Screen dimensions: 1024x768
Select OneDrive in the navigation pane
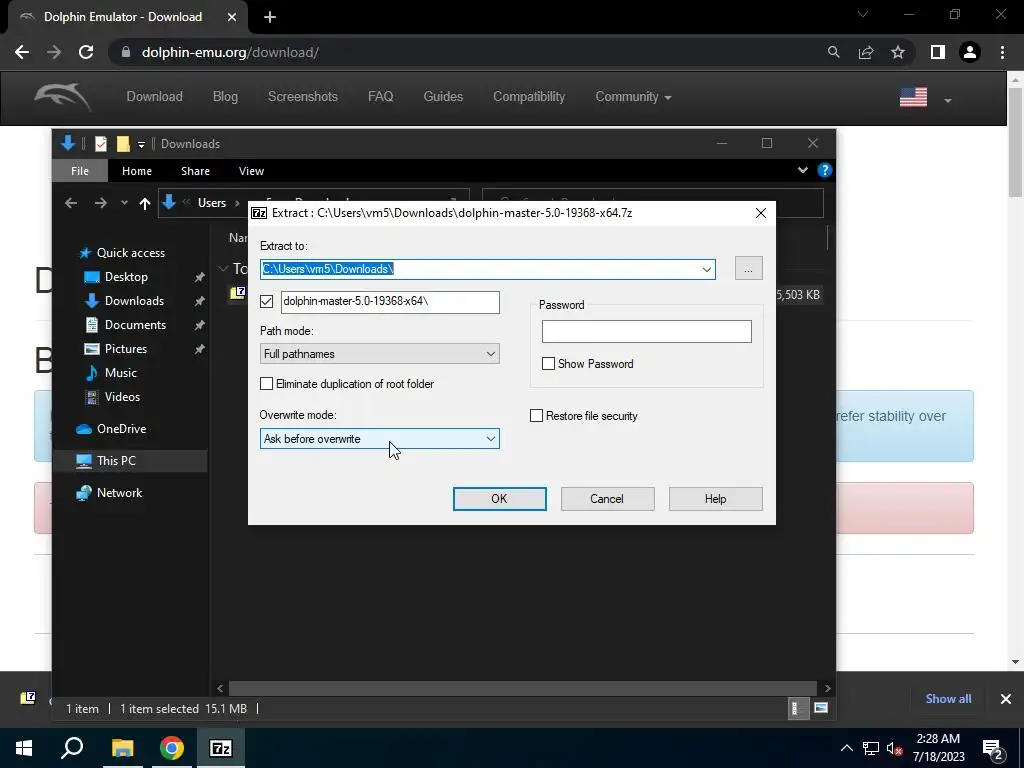(x=121, y=429)
